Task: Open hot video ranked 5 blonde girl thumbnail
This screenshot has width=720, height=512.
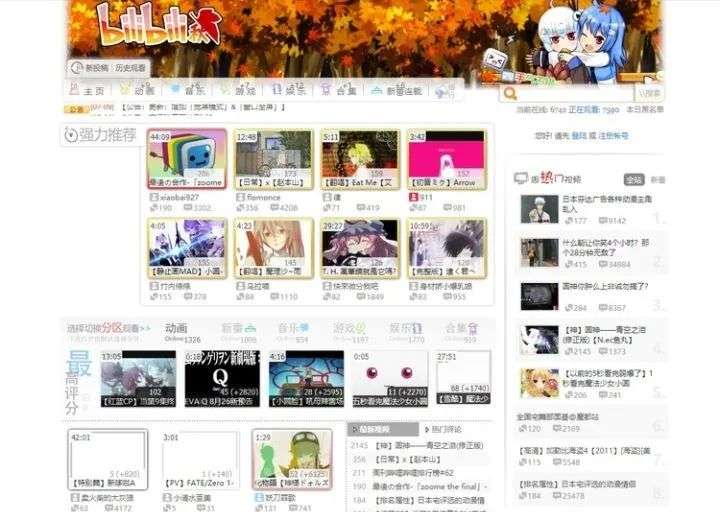Action: coord(539,383)
